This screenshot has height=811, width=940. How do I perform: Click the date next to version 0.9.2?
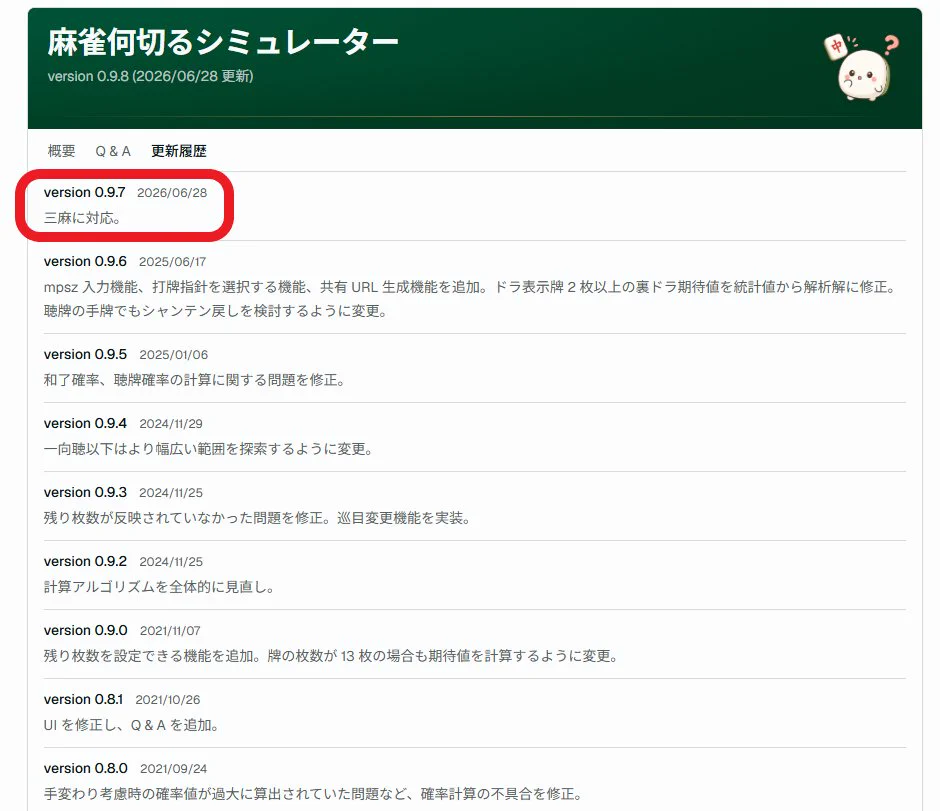[x=171, y=562]
